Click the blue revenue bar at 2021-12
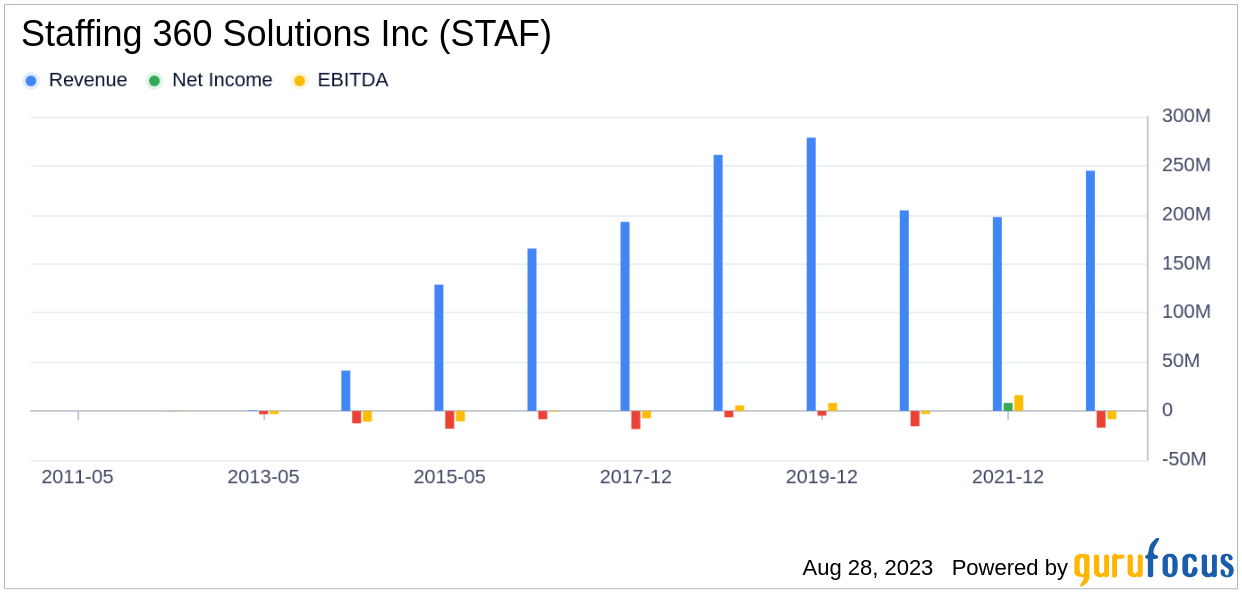 coord(997,314)
